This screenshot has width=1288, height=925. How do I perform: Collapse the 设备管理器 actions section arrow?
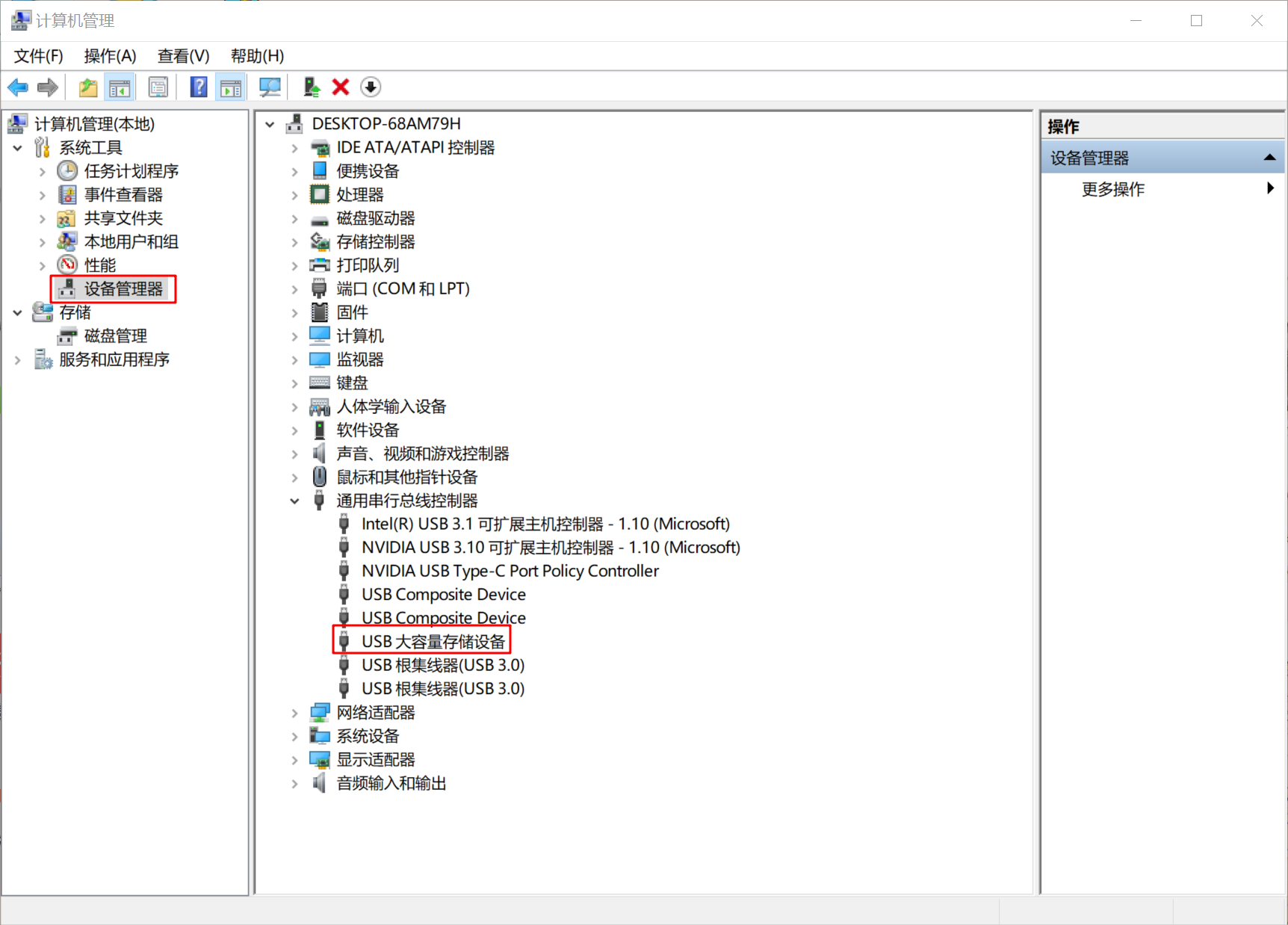(1269, 157)
